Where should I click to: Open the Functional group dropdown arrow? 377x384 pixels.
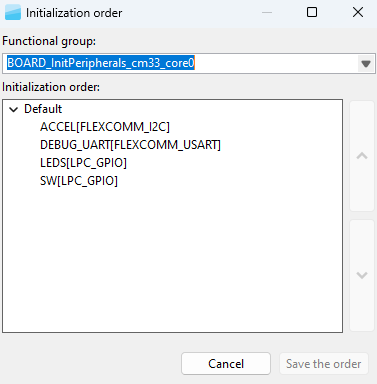click(x=366, y=63)
